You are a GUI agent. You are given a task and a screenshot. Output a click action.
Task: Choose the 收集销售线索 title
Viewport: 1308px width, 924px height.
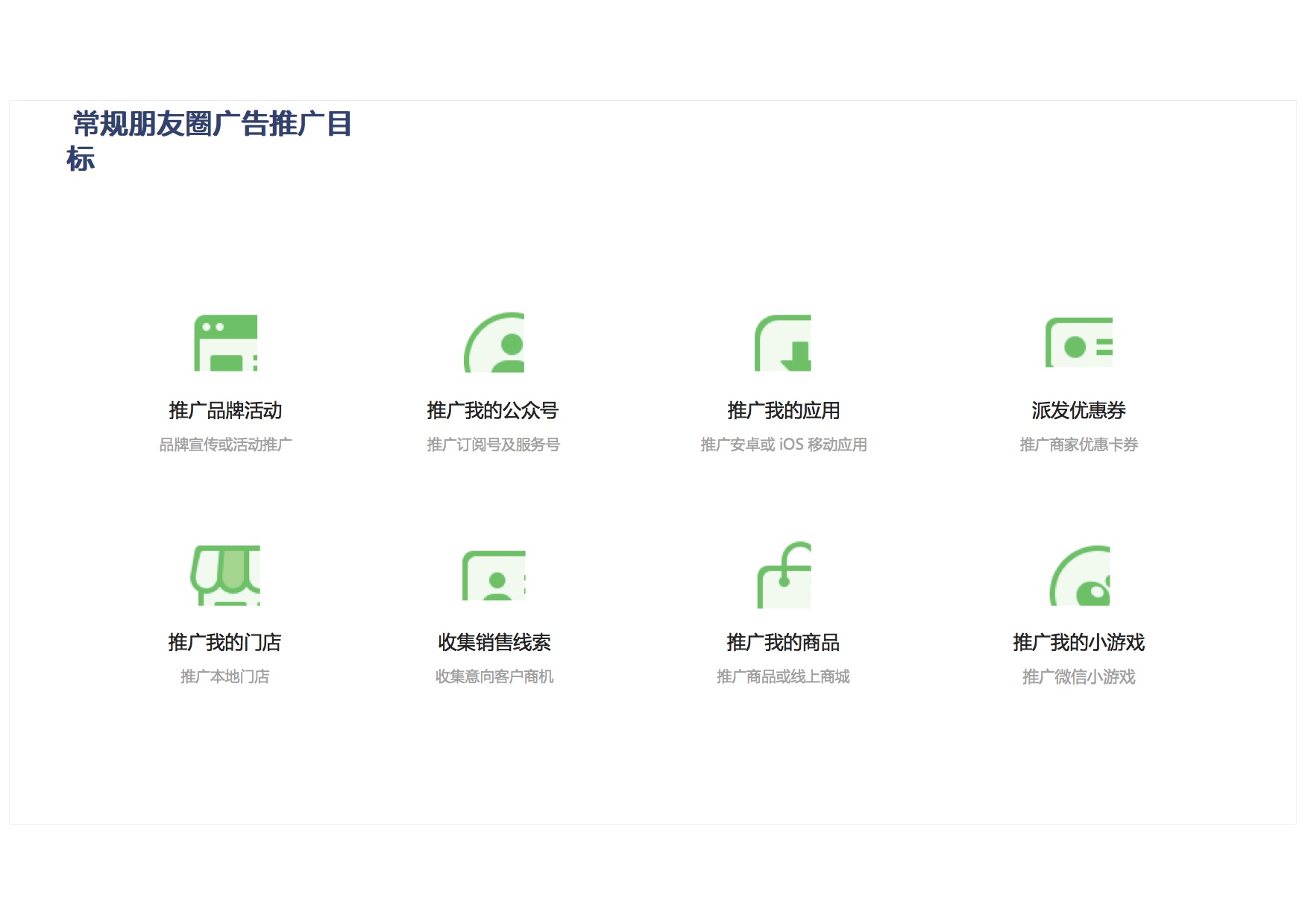(x=494, y=643)
